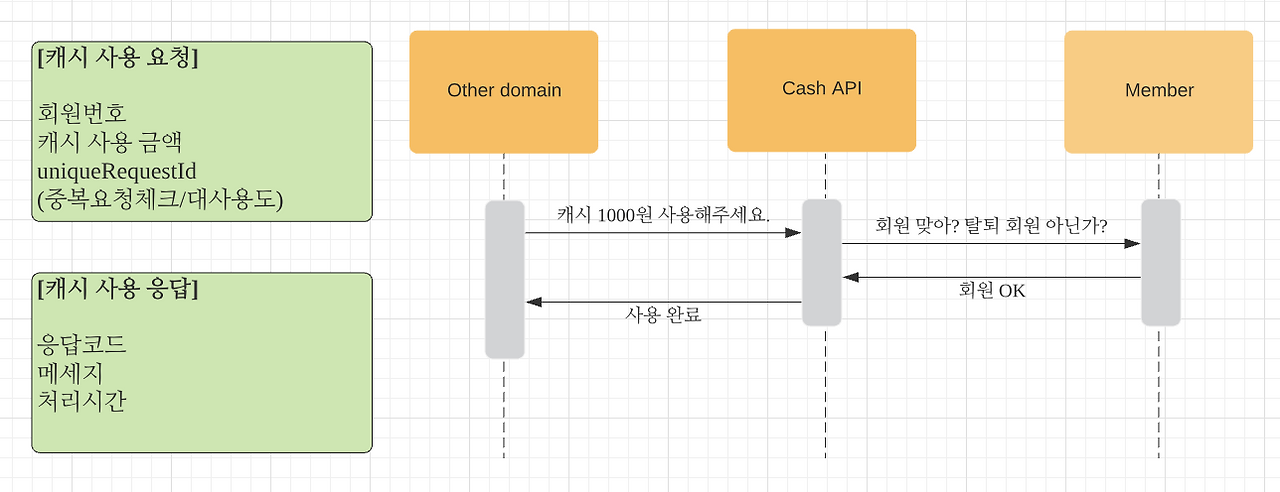Click the 회원 OK message label
Screen dimensions: 1280x492
(x=991, y=291)
